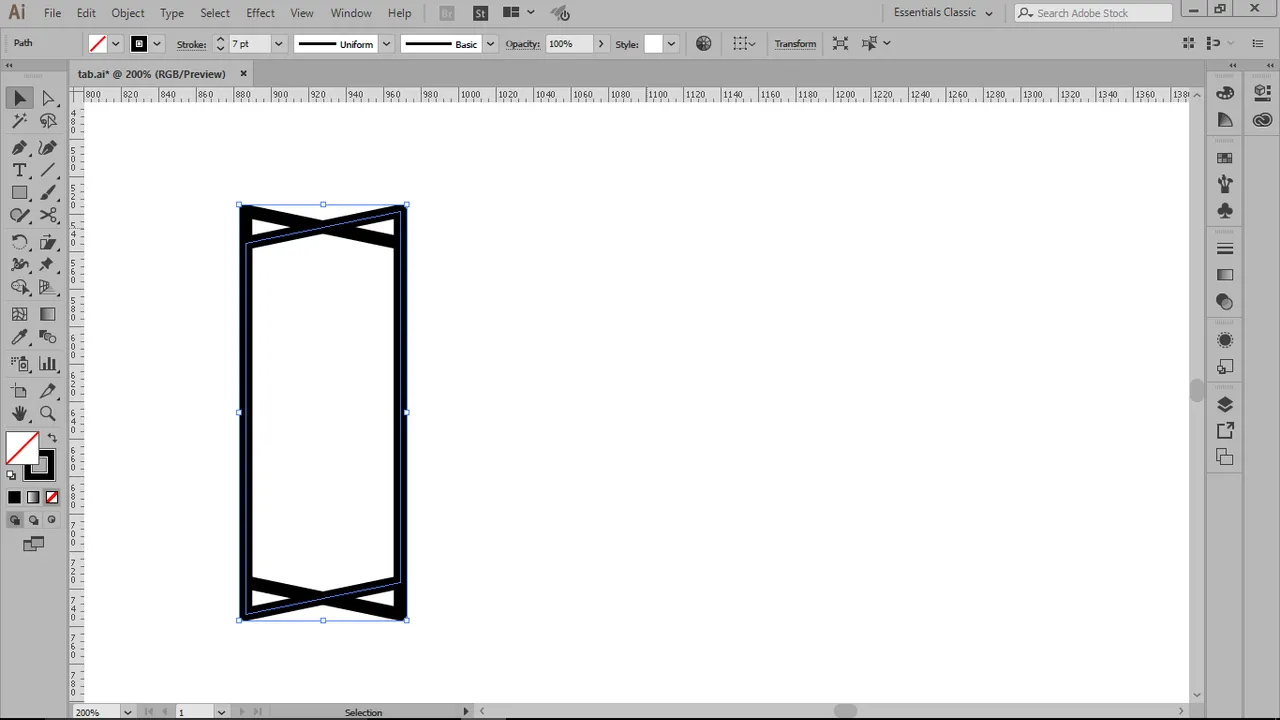Select the Width tool

(x=20, y=265)
